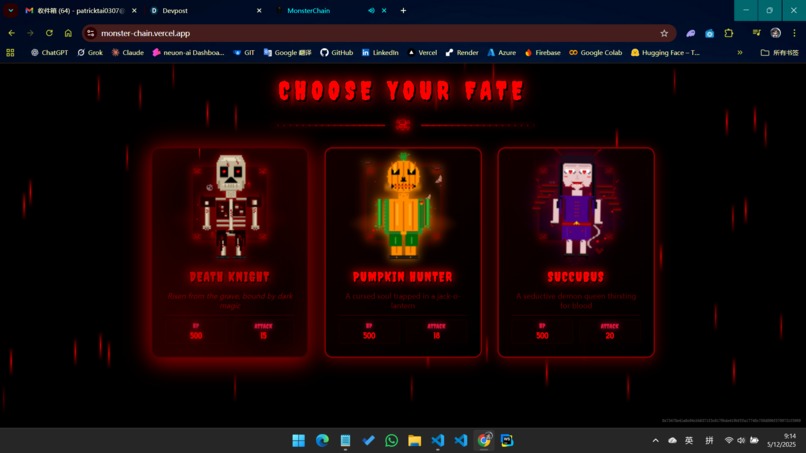The image size is (806, 453).
Task: Open the ChatGPT bookmark
Action: [x=49, y=52]
